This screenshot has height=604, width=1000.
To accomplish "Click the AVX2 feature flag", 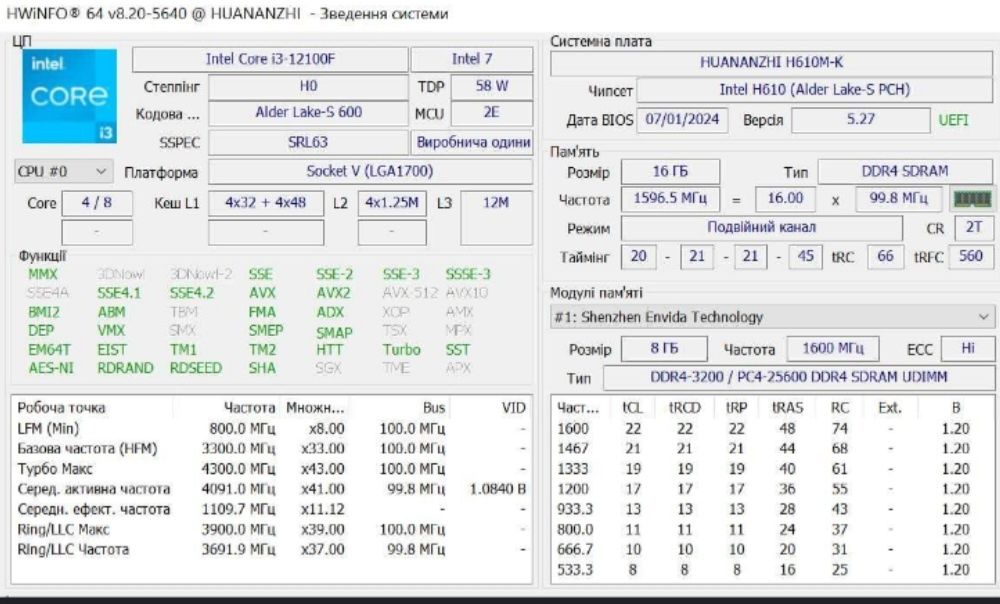I will coord(334,293).
